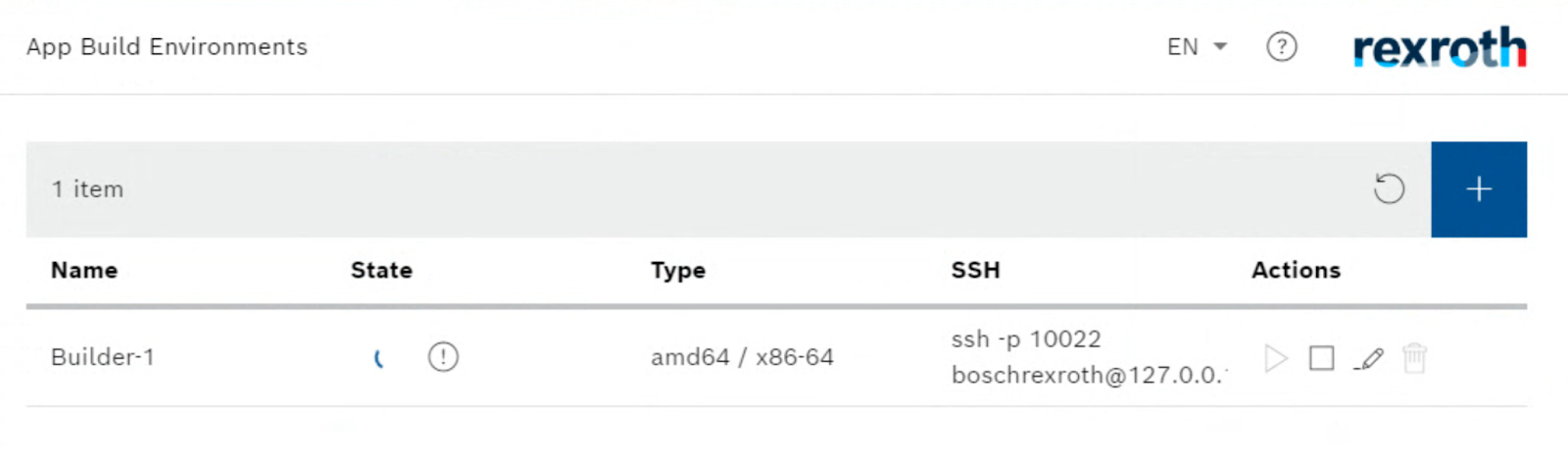Sort by State column header
Screen dimensions: 1568x466
click(381, 270)
